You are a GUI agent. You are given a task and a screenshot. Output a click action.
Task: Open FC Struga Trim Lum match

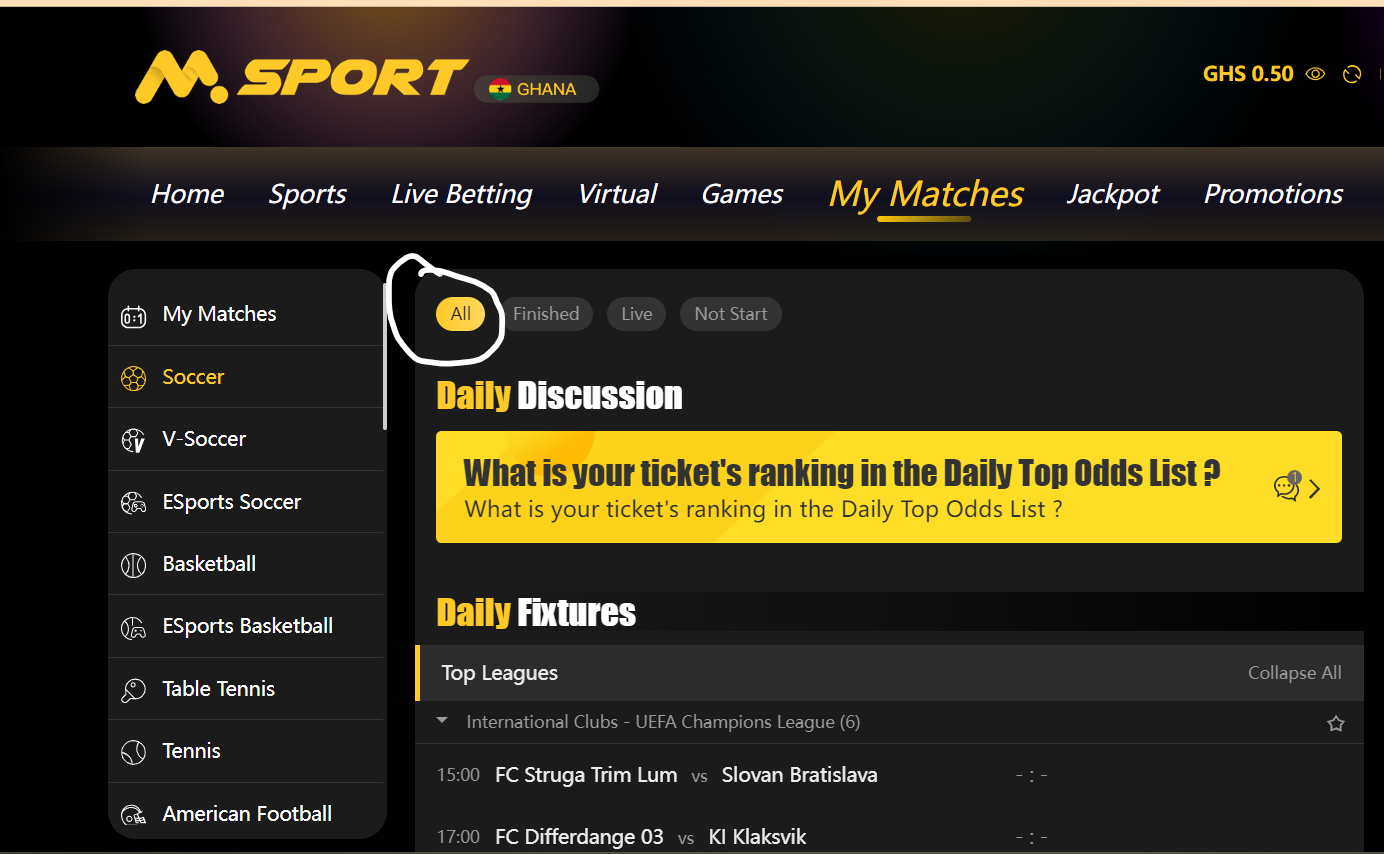point(586,775)
